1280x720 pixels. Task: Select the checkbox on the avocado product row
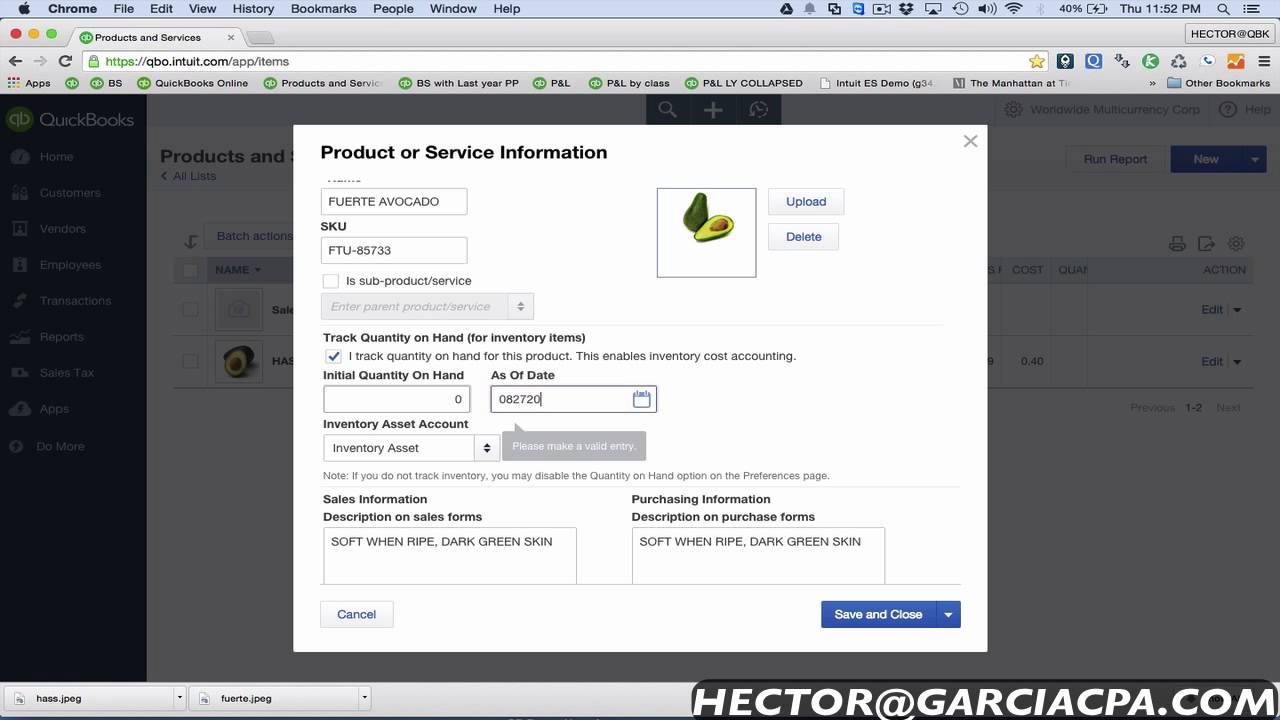[x=190, y=361]
